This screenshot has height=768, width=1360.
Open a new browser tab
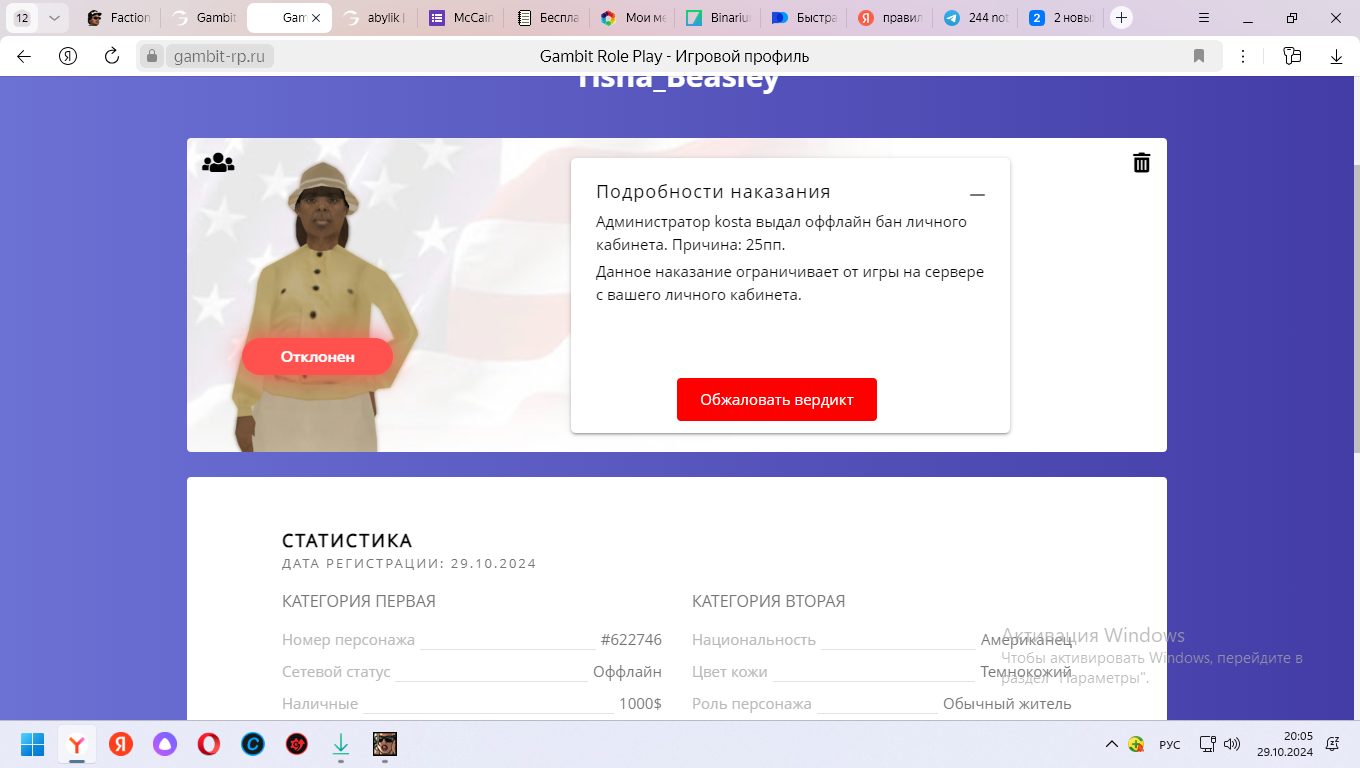[1122, 18]
